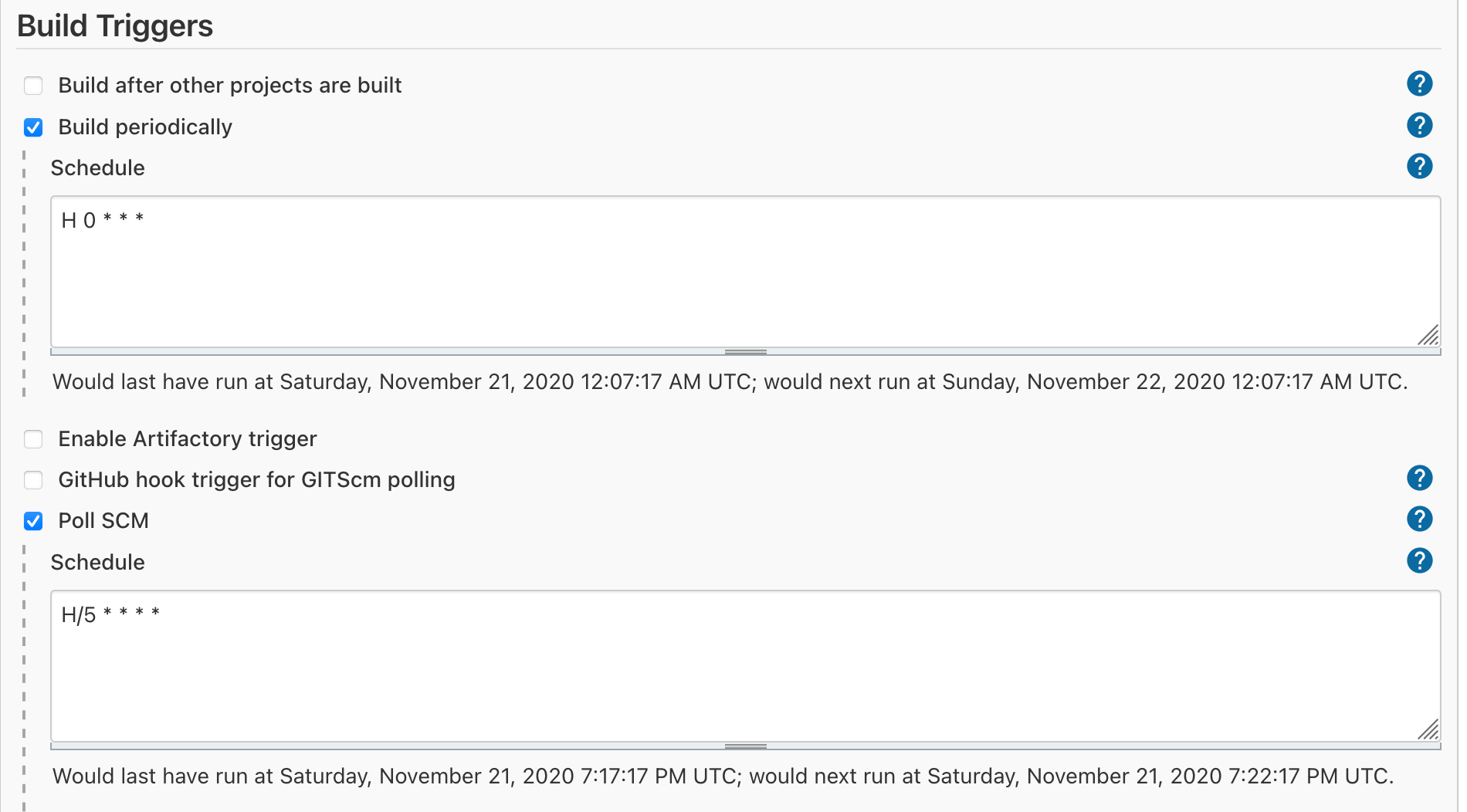Click resize bar below Build periodically schedule

(x=745, y=352)
